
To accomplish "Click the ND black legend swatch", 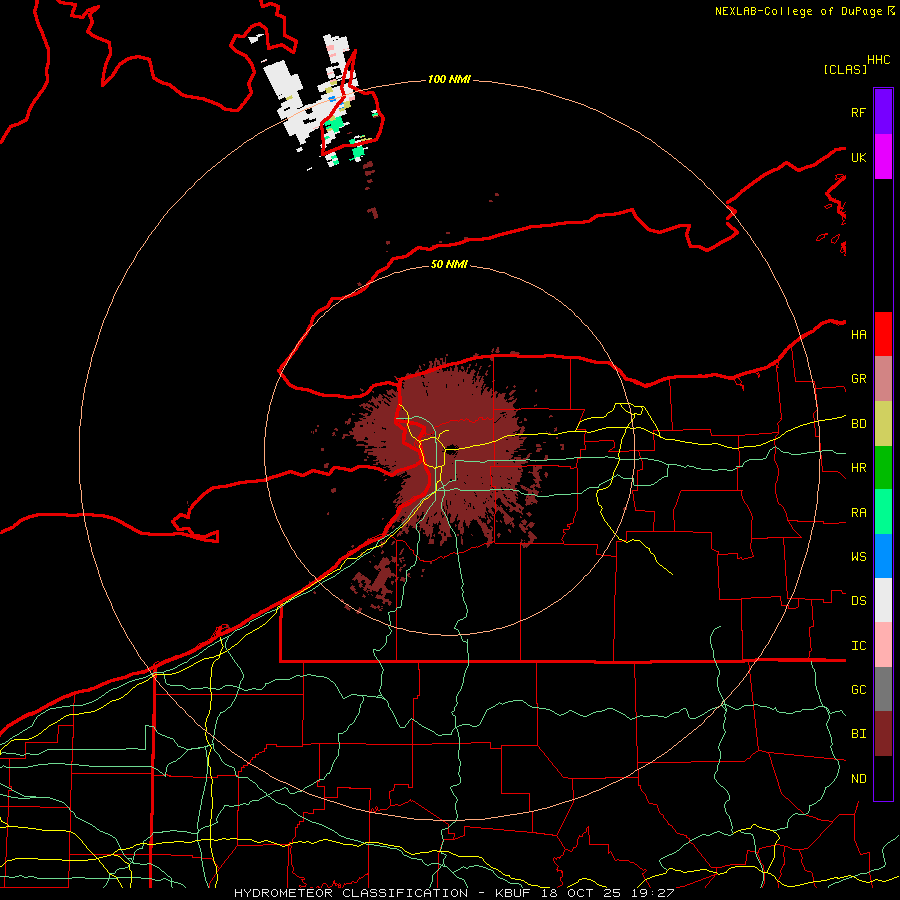I will 883,778.
